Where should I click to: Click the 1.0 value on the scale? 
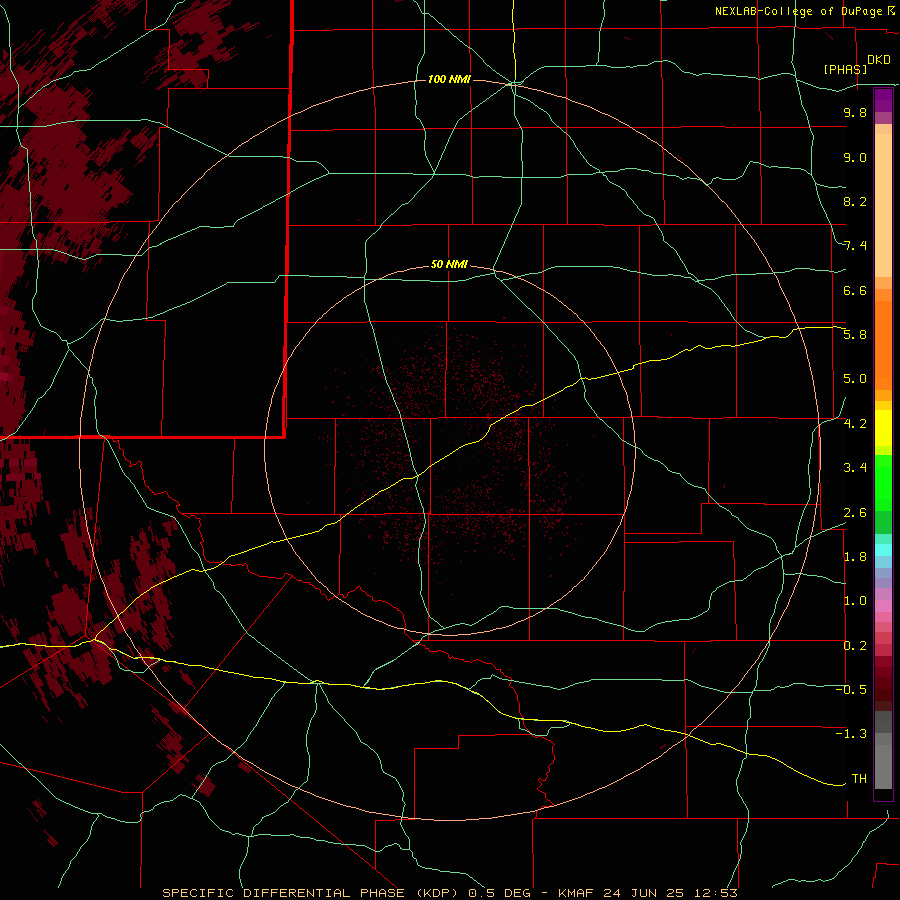(x=855, y=601)
